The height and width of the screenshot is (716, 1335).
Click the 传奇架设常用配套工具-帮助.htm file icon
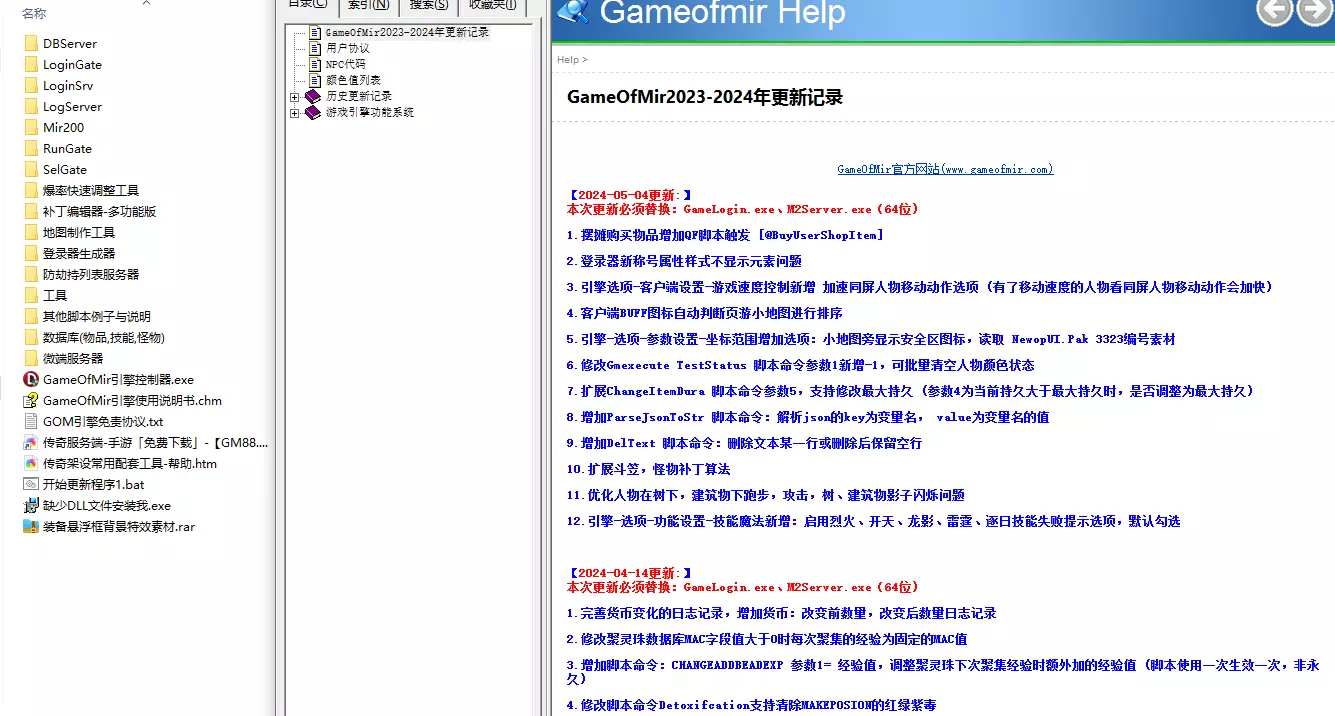point(30,464)
